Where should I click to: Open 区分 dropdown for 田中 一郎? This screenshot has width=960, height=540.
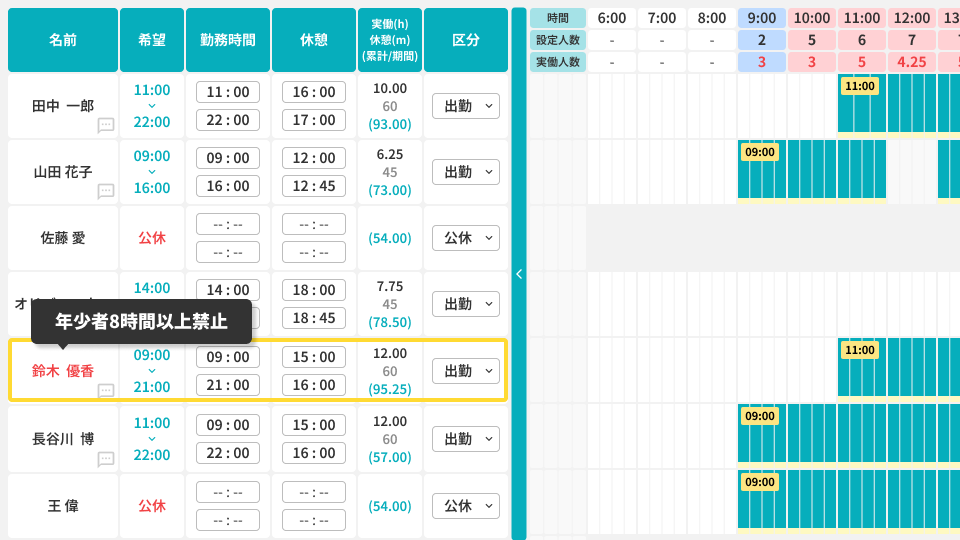coord(466,106)
